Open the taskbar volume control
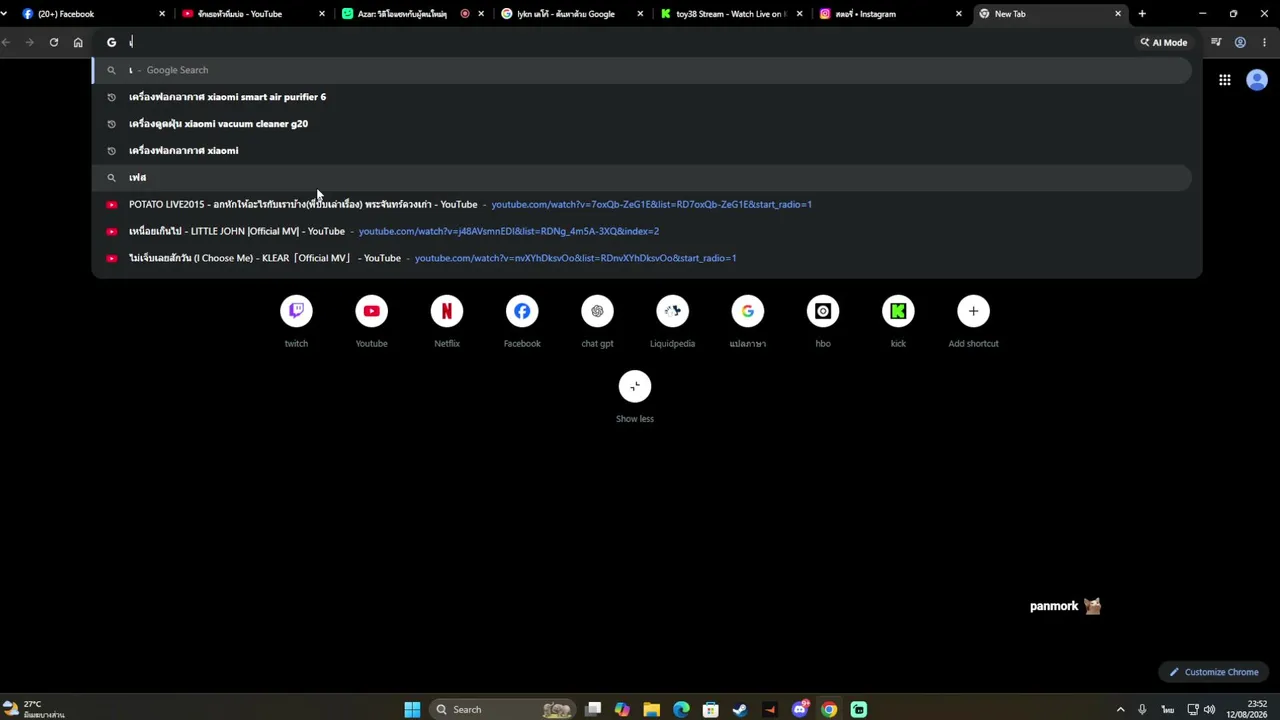Image resolution: width=1280 pixels, height=720 pixels. click(x=1210, y=710)
